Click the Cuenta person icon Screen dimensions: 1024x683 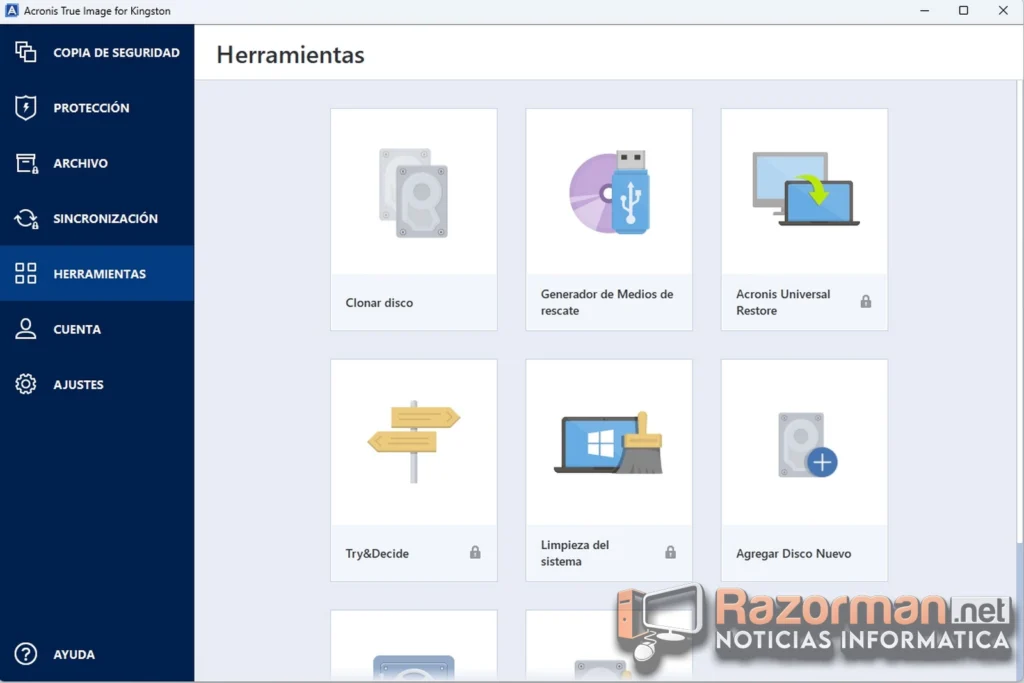click(25, 329)
